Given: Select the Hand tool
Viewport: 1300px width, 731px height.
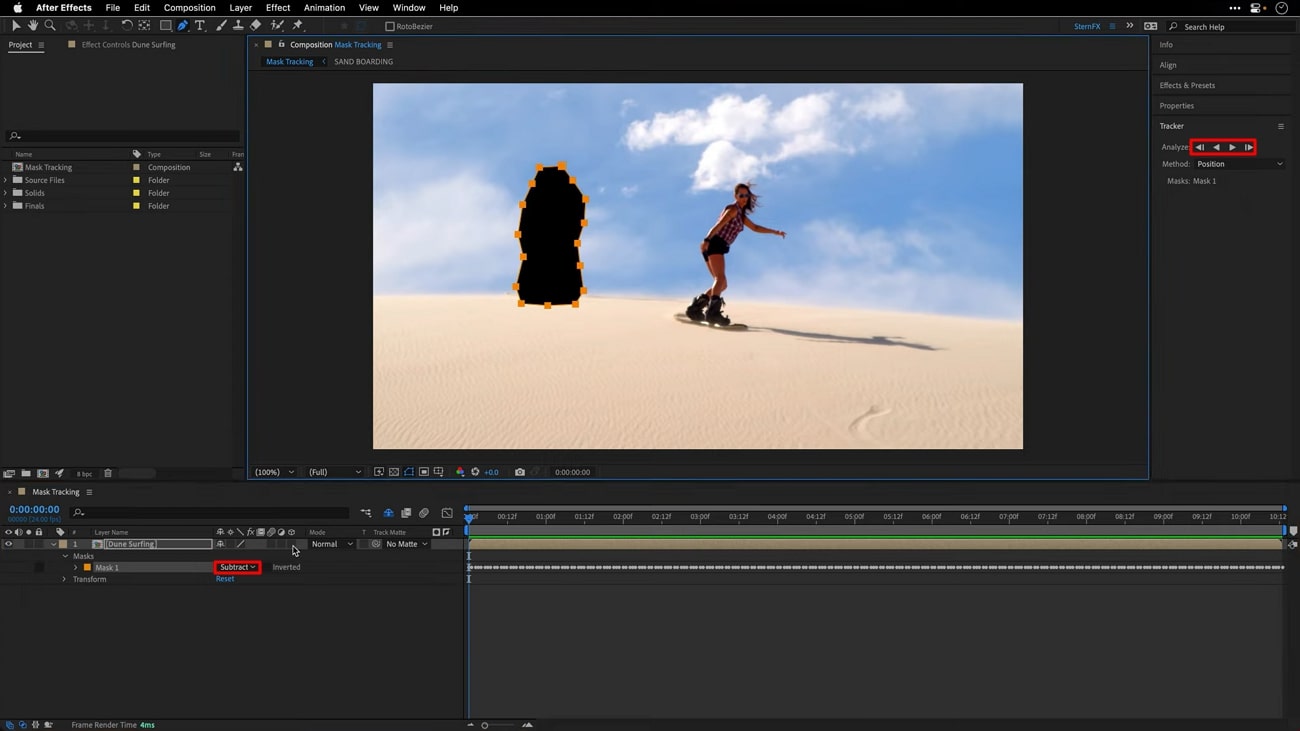Looking at the screenshot, I should click(x=32, y=26).
